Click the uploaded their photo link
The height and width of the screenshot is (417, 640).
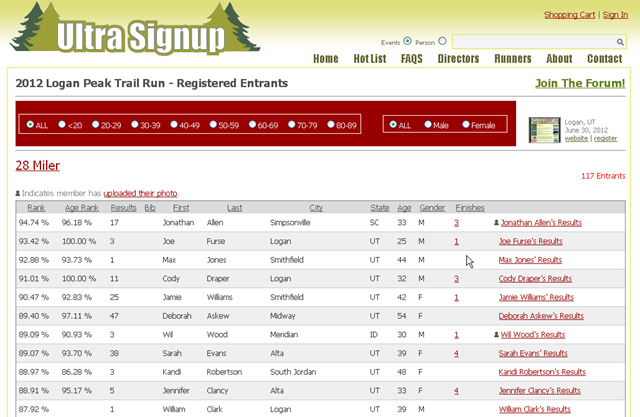140,193
